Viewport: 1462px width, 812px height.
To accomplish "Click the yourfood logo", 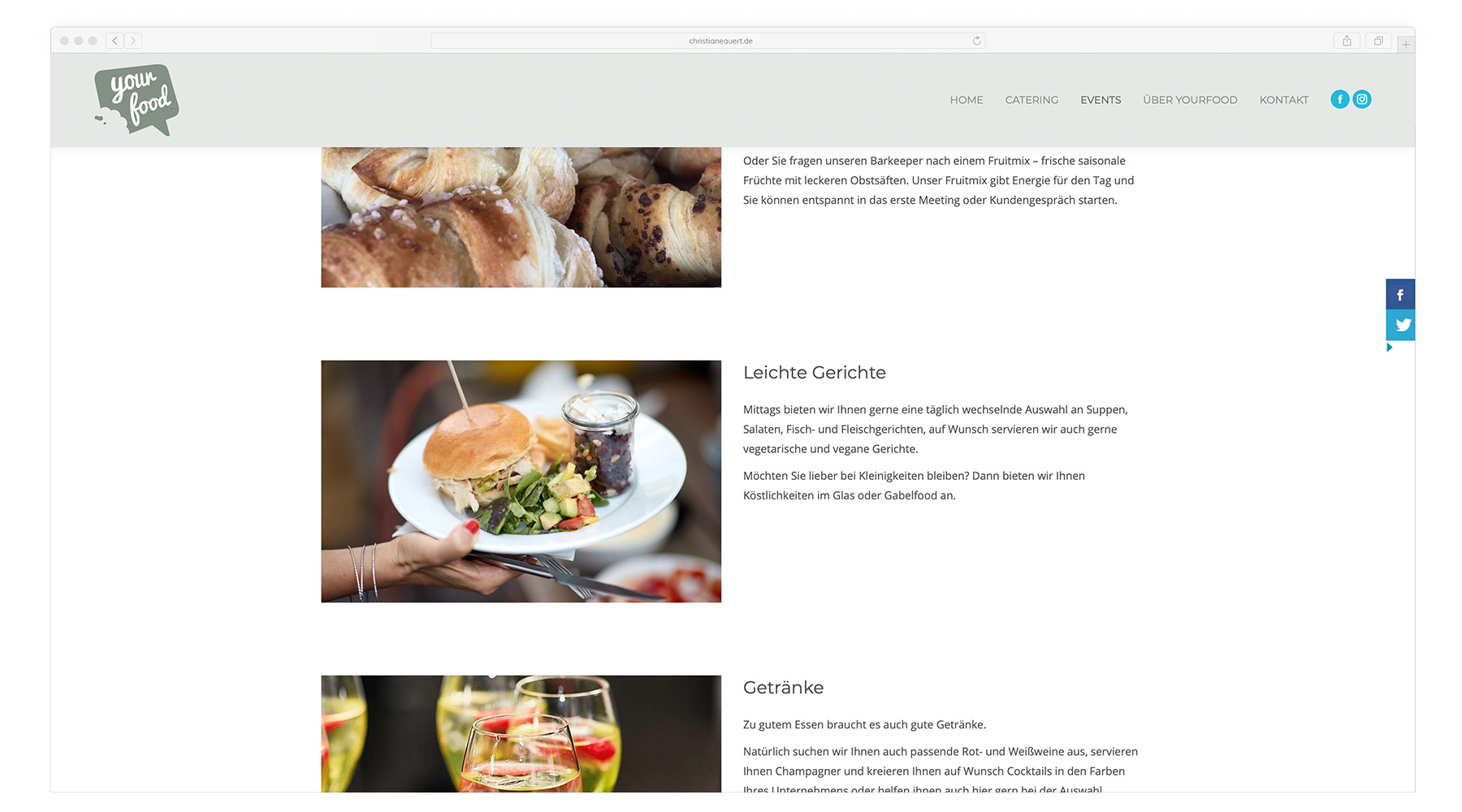I will pos(136,100).
